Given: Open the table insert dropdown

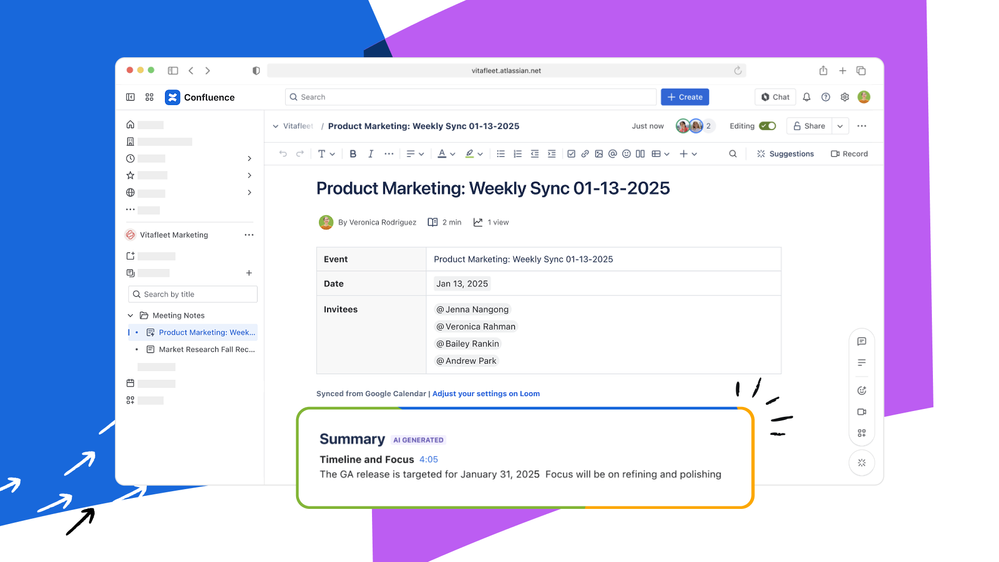Looking at the screenshot, I should coord(660,154).
